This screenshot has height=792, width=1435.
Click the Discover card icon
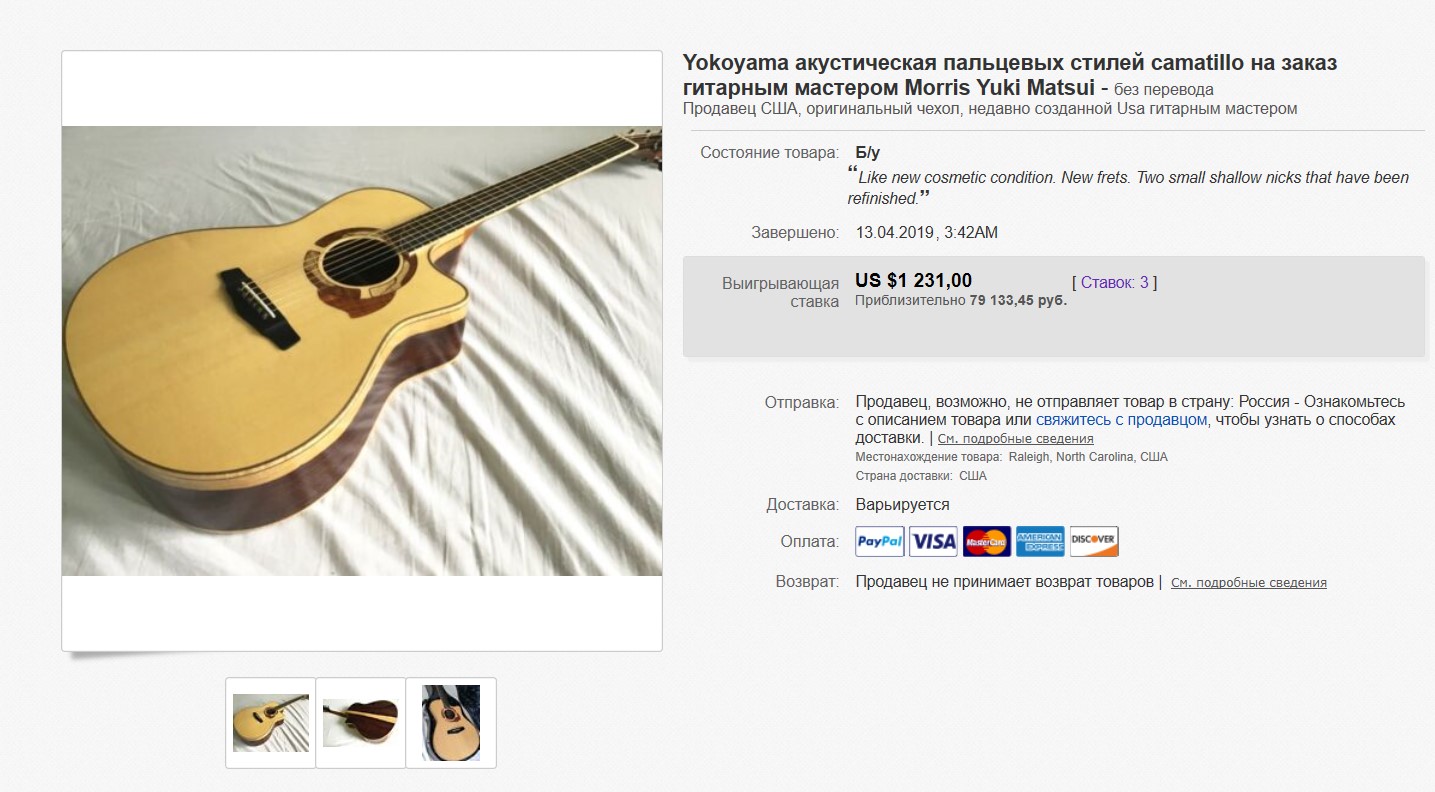1094,541
